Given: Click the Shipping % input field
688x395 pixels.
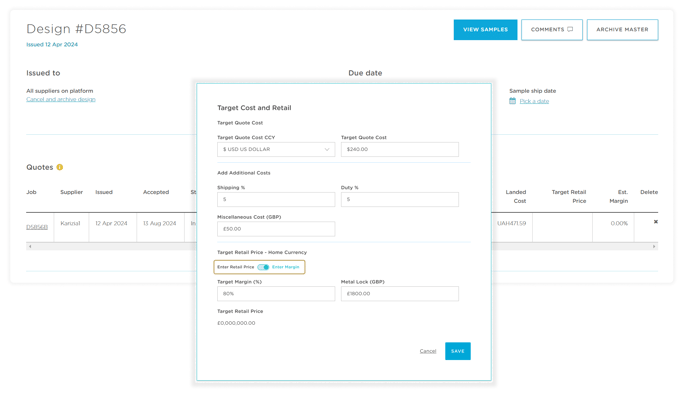Looking at the screenshot, I should (x=276, y=199).
